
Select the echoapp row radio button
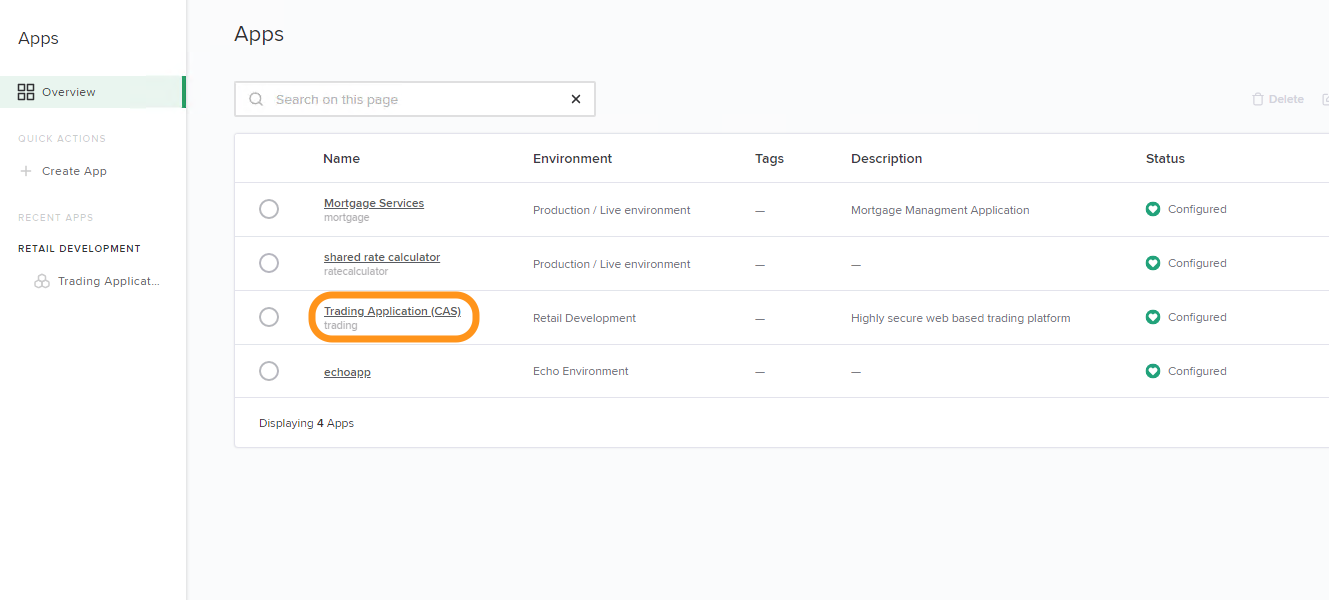pos(269,371)
